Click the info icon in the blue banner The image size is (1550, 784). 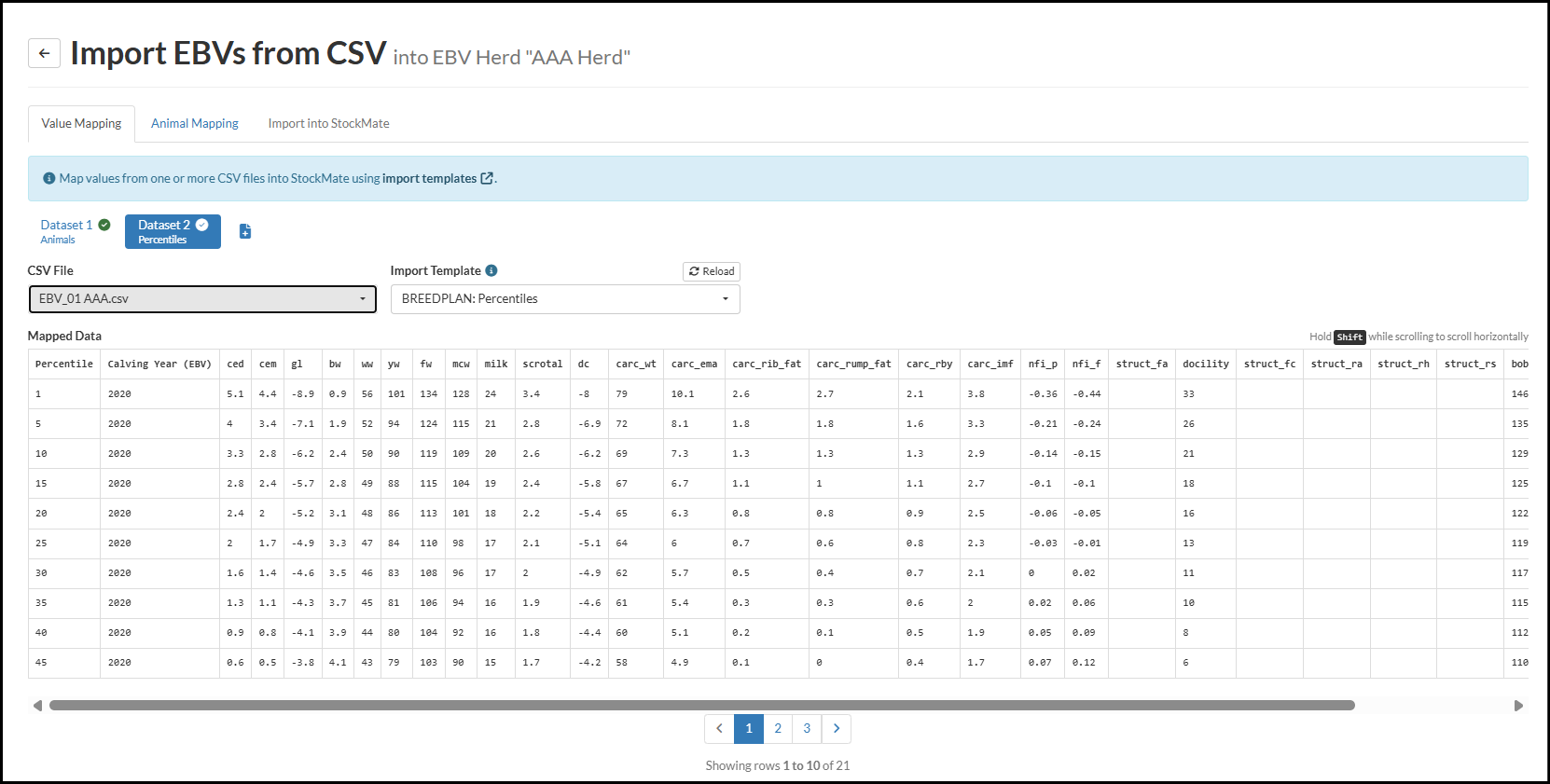point(49,178)
